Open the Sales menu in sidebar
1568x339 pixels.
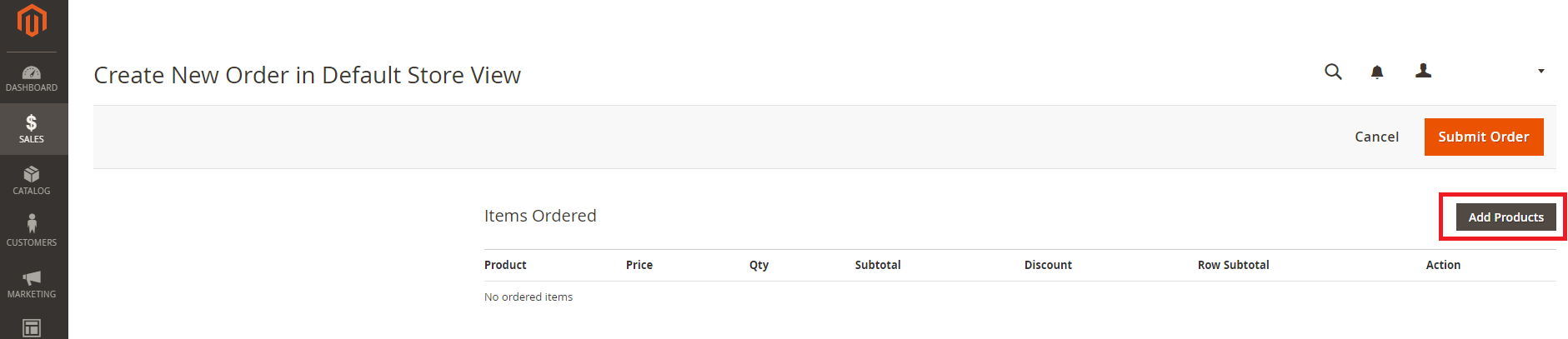point(32,129)
